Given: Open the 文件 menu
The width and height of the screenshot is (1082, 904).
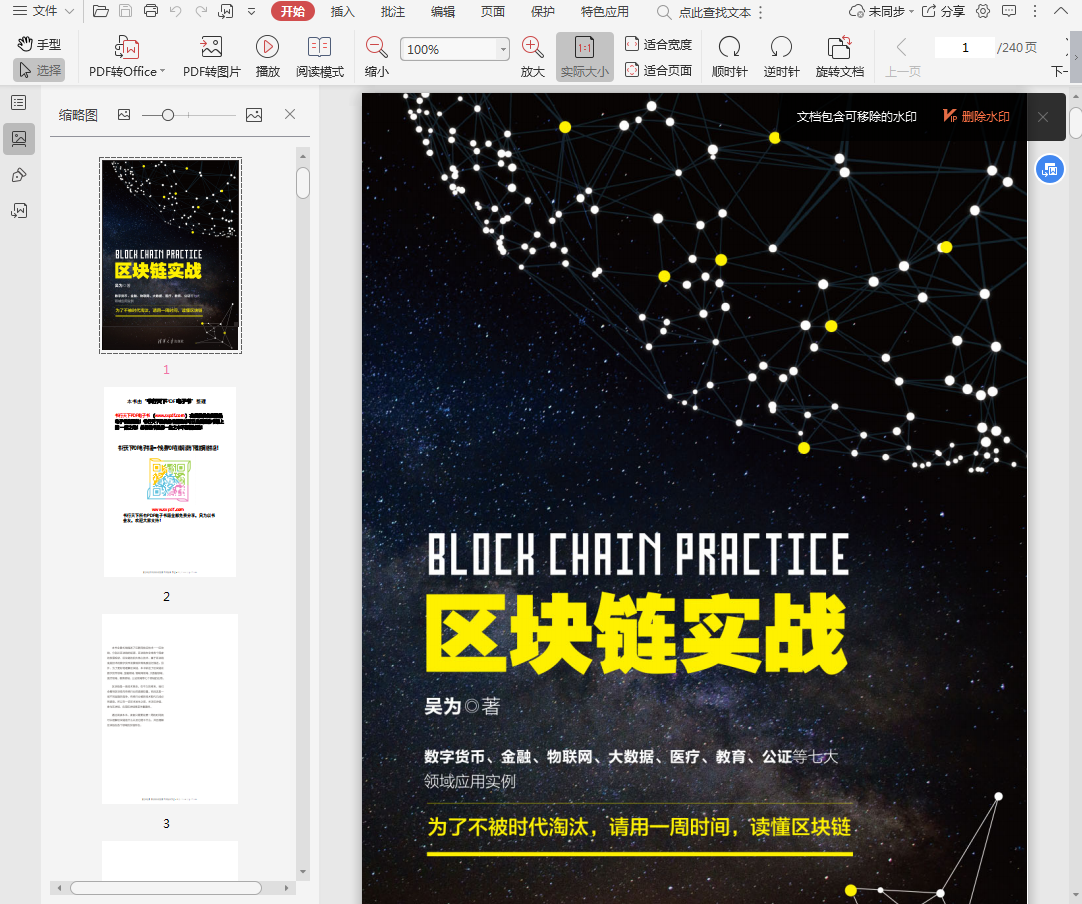Looking at the screenshot, I should pyautogui.click(x=36, y=11).
